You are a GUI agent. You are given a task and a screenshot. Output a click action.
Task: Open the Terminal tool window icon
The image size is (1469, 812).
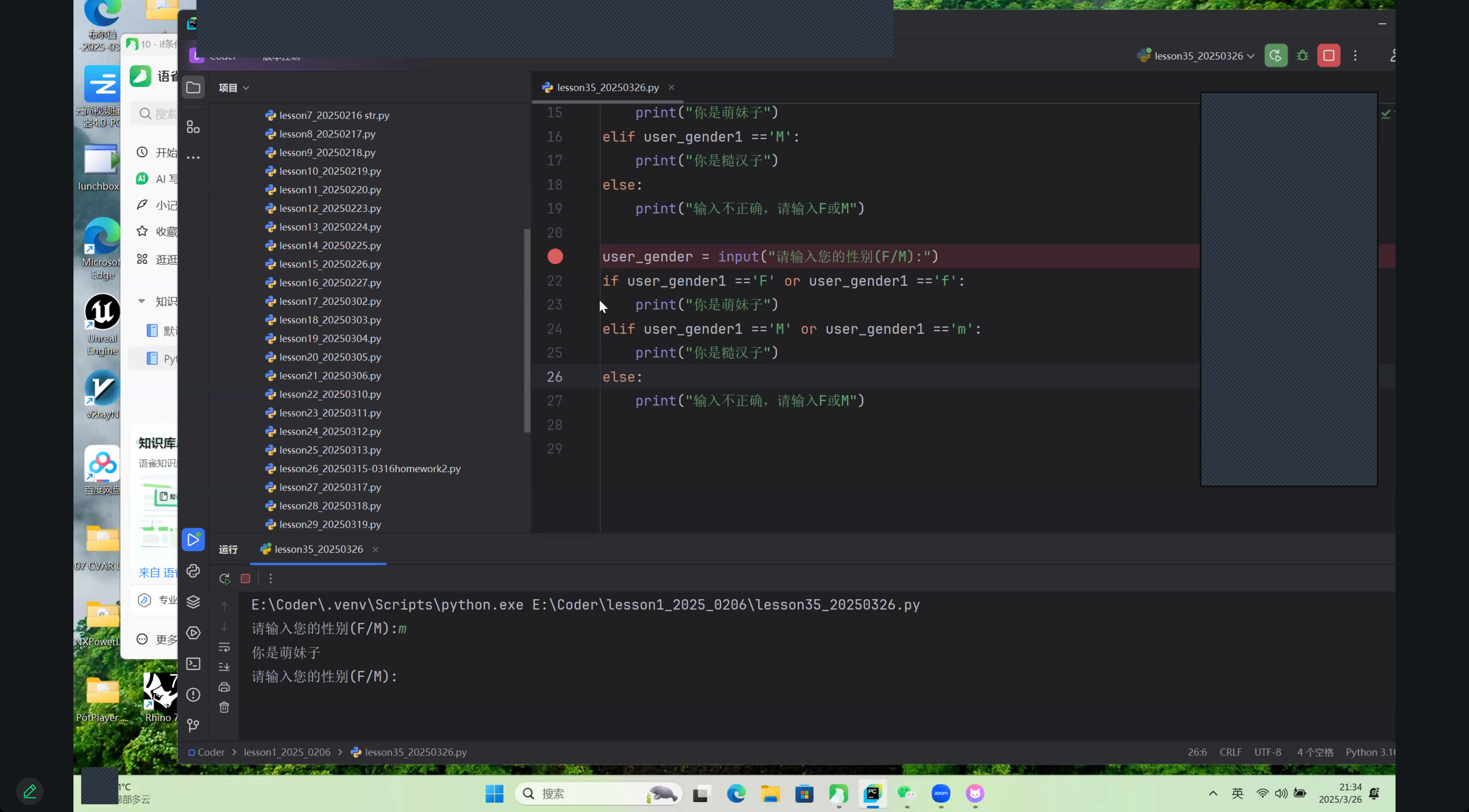(x=193, y=664)
